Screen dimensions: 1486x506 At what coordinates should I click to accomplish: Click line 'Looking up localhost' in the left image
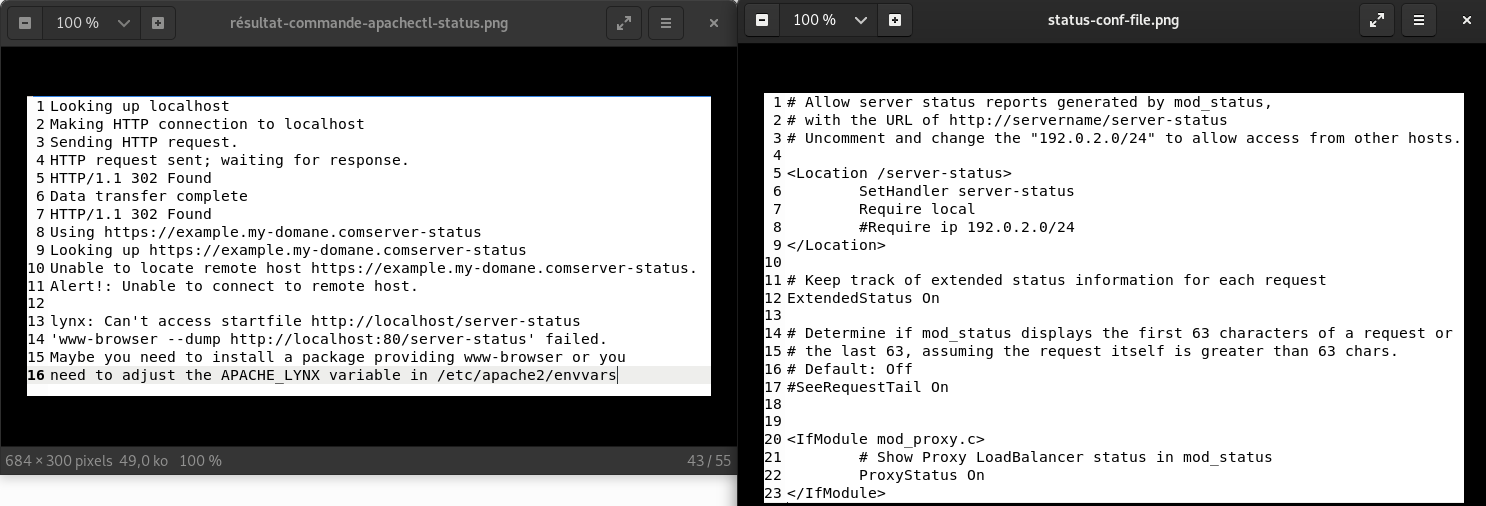(140, 106)
